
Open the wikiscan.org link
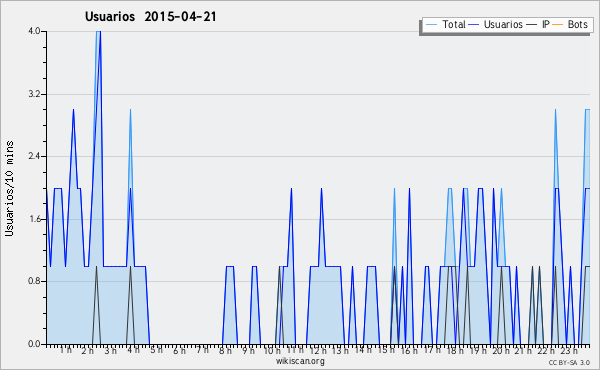pyautogui.click(x=300, y=361)
